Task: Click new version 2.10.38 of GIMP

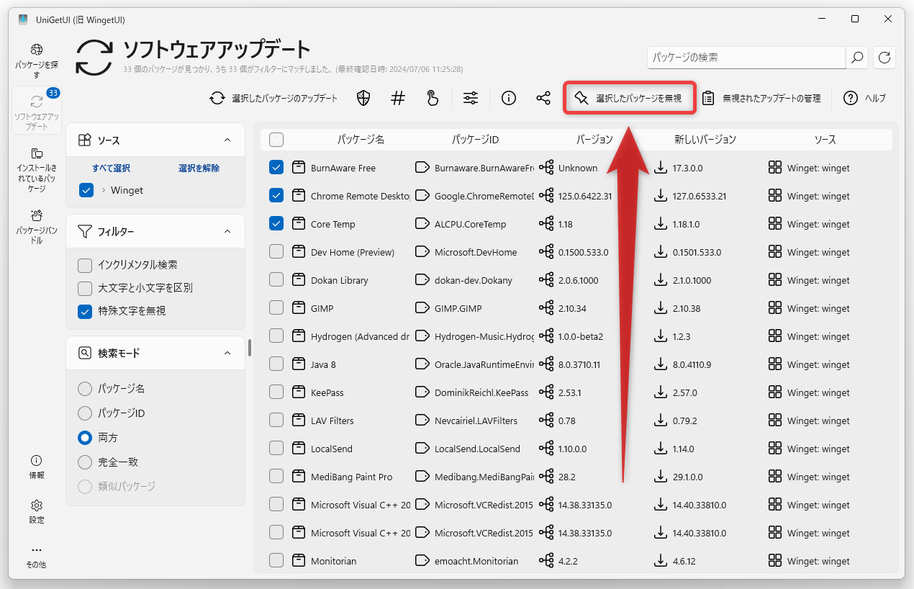Action: click(687, 308)
